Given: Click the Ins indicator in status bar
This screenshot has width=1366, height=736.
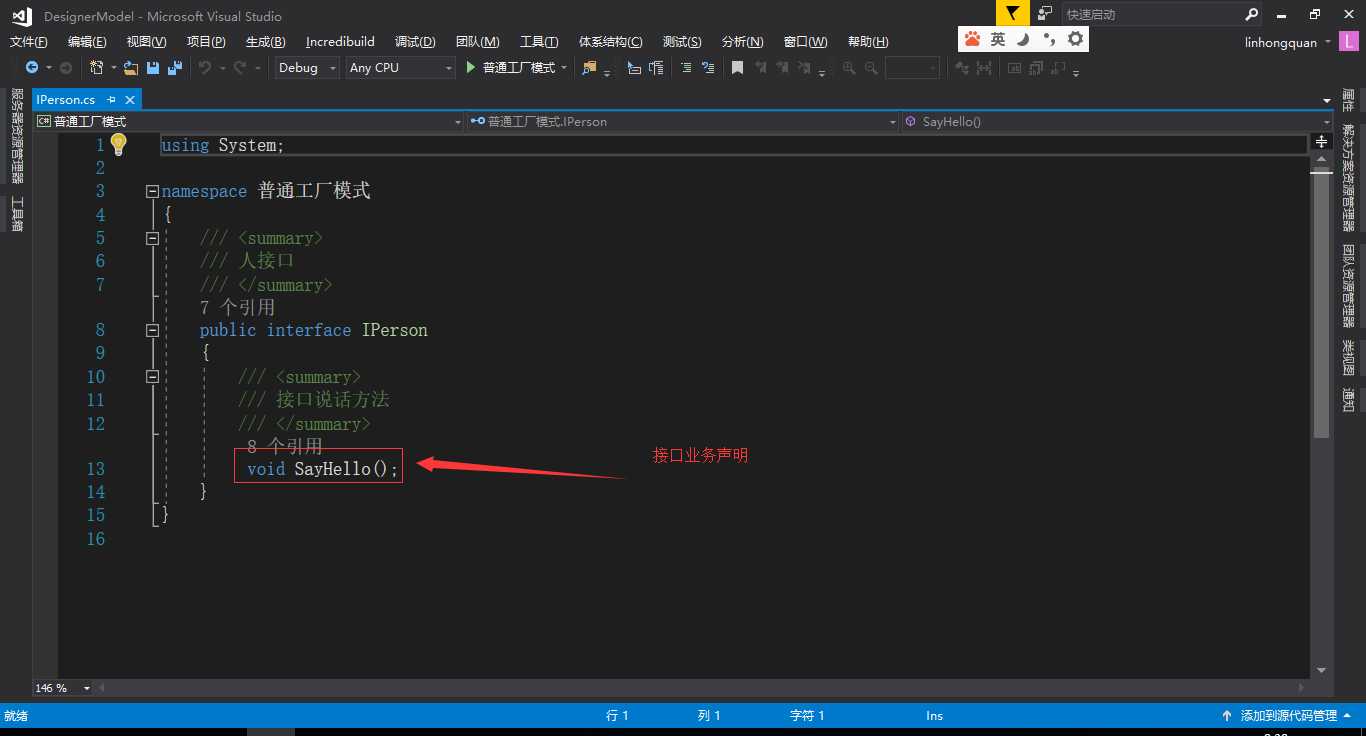Looking at the screenshot, I should [934, 715].
